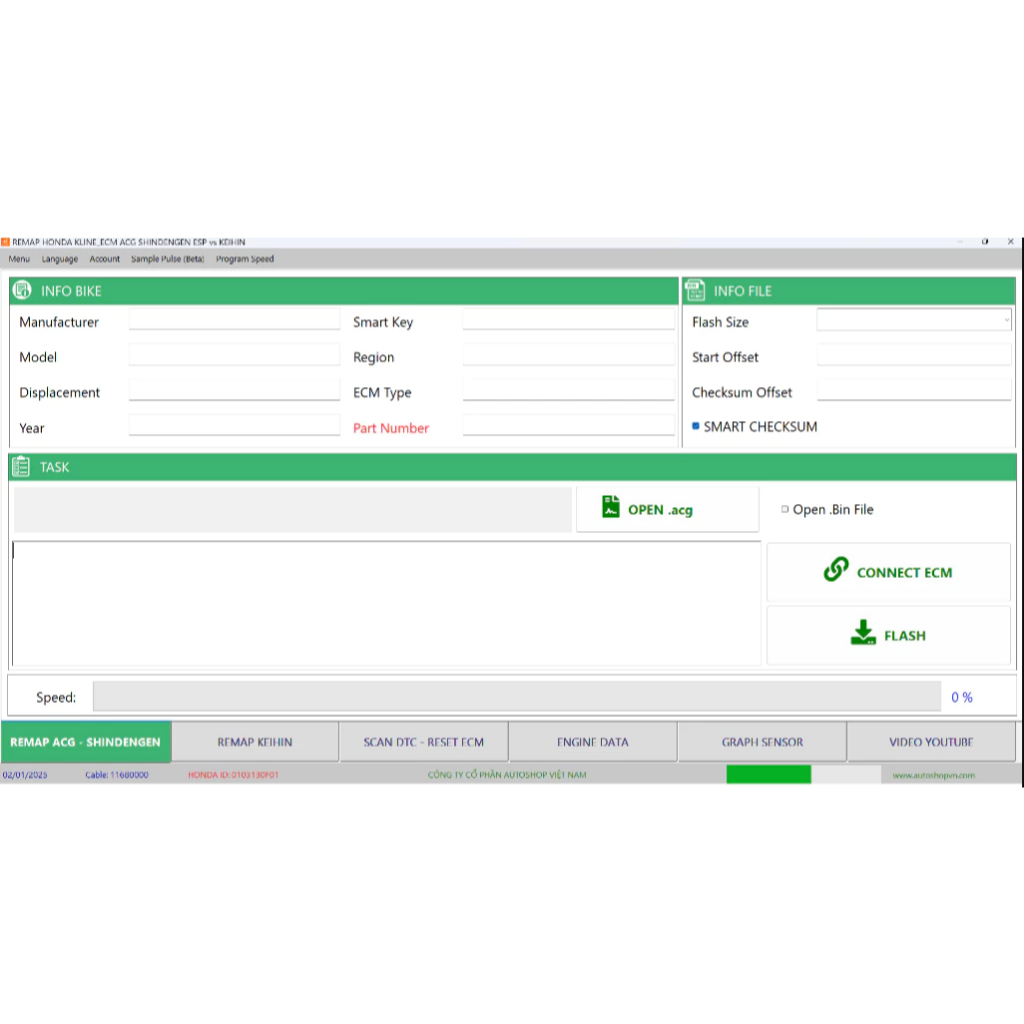Screen dimensions: 1024x1024
Task: Click the Speed progress bar
Action: click(x=516, y=697)
